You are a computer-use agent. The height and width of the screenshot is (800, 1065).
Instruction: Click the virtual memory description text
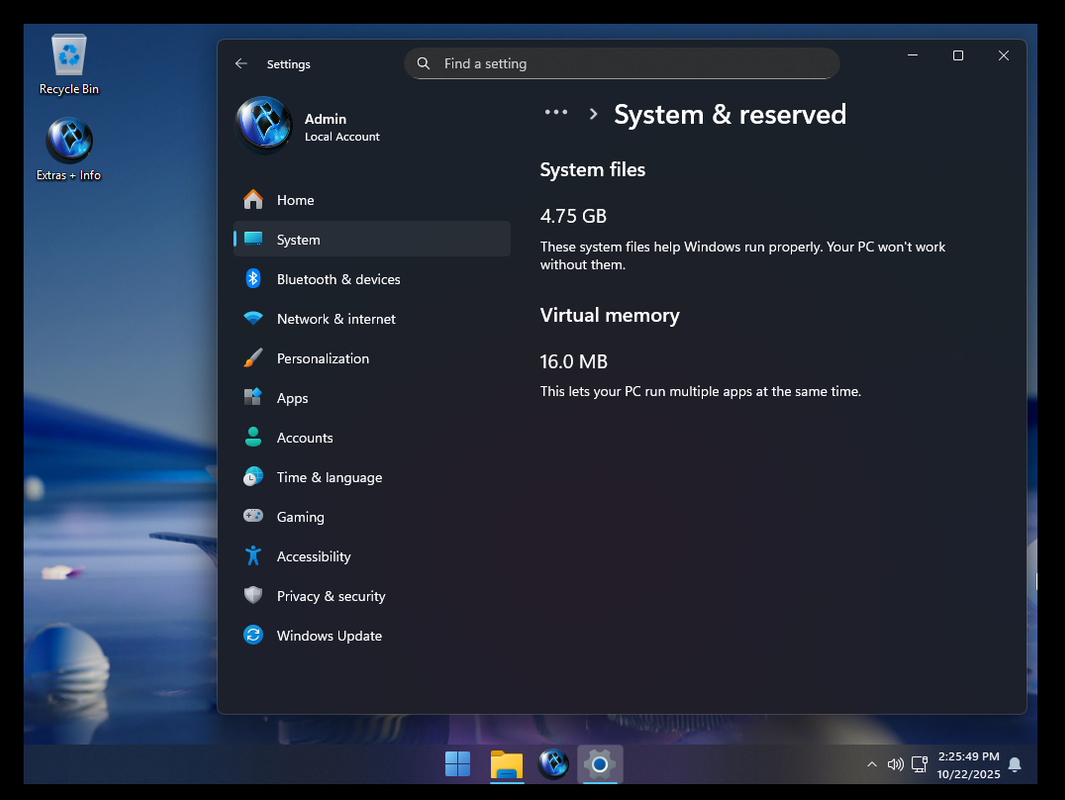click(700, 391)
